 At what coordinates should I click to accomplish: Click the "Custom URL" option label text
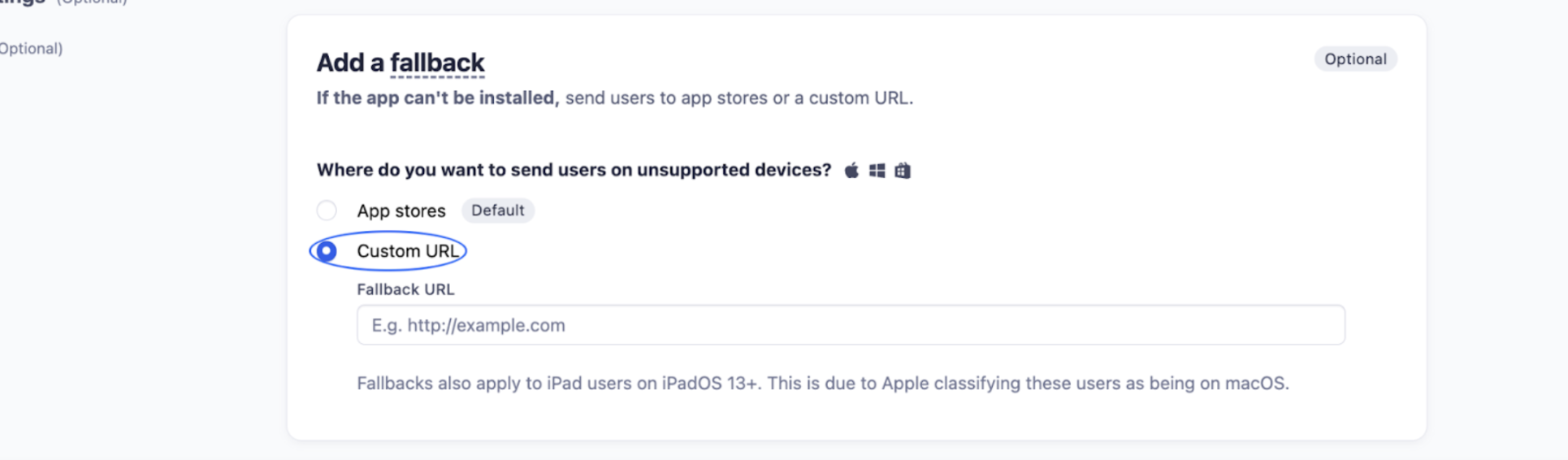[x=408, y=251]
